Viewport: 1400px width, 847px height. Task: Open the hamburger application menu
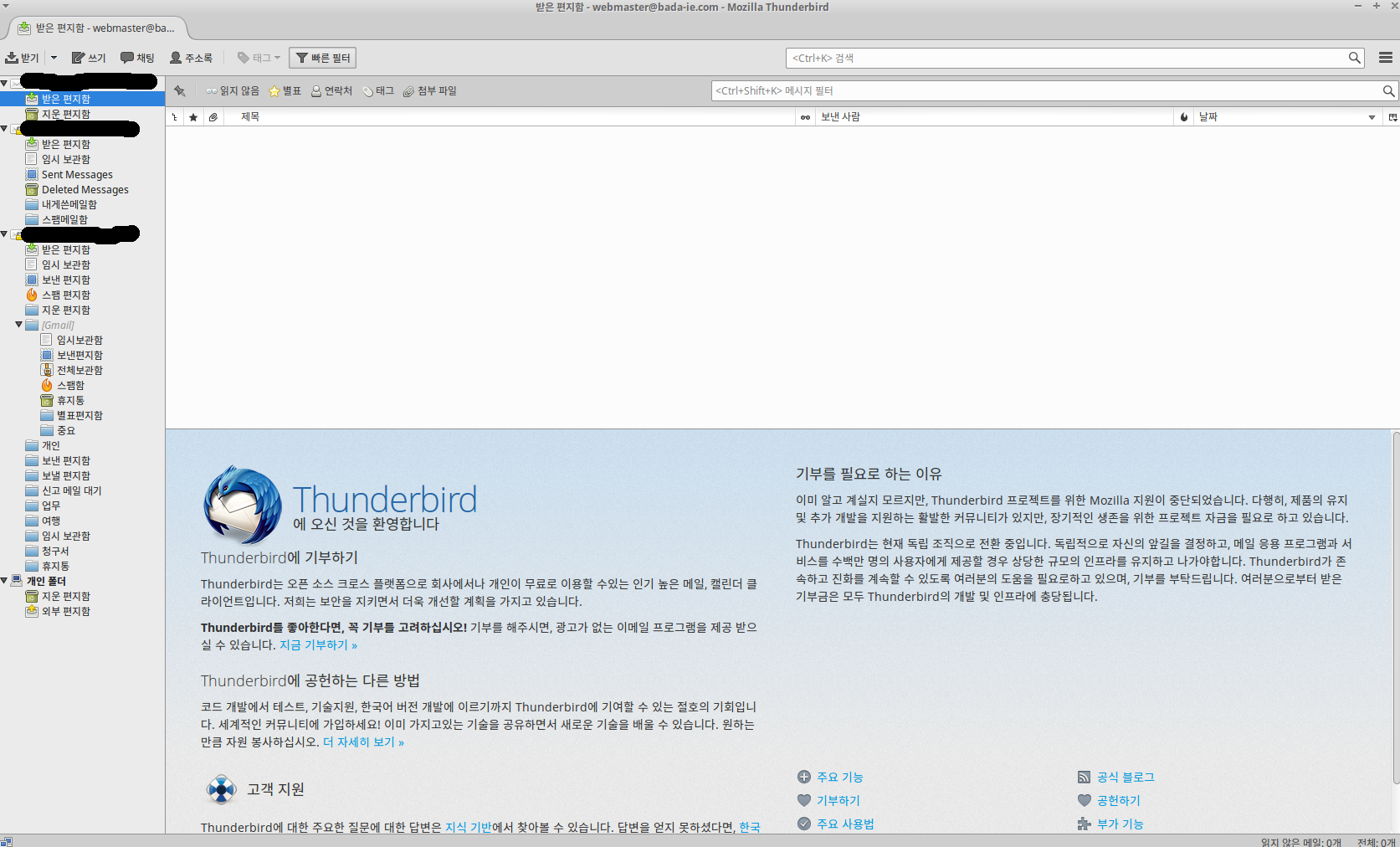(x=1386, y=58)
